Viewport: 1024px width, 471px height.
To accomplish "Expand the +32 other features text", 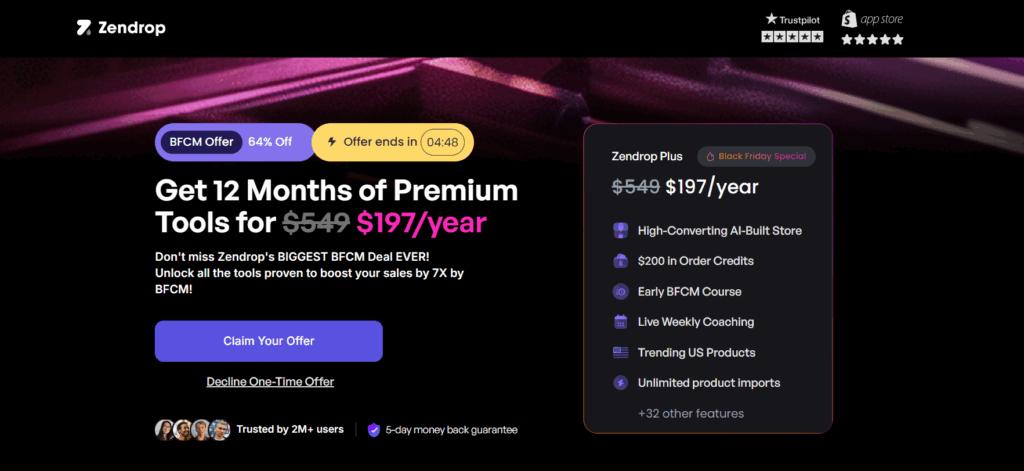I will click(x=691, y=413).
